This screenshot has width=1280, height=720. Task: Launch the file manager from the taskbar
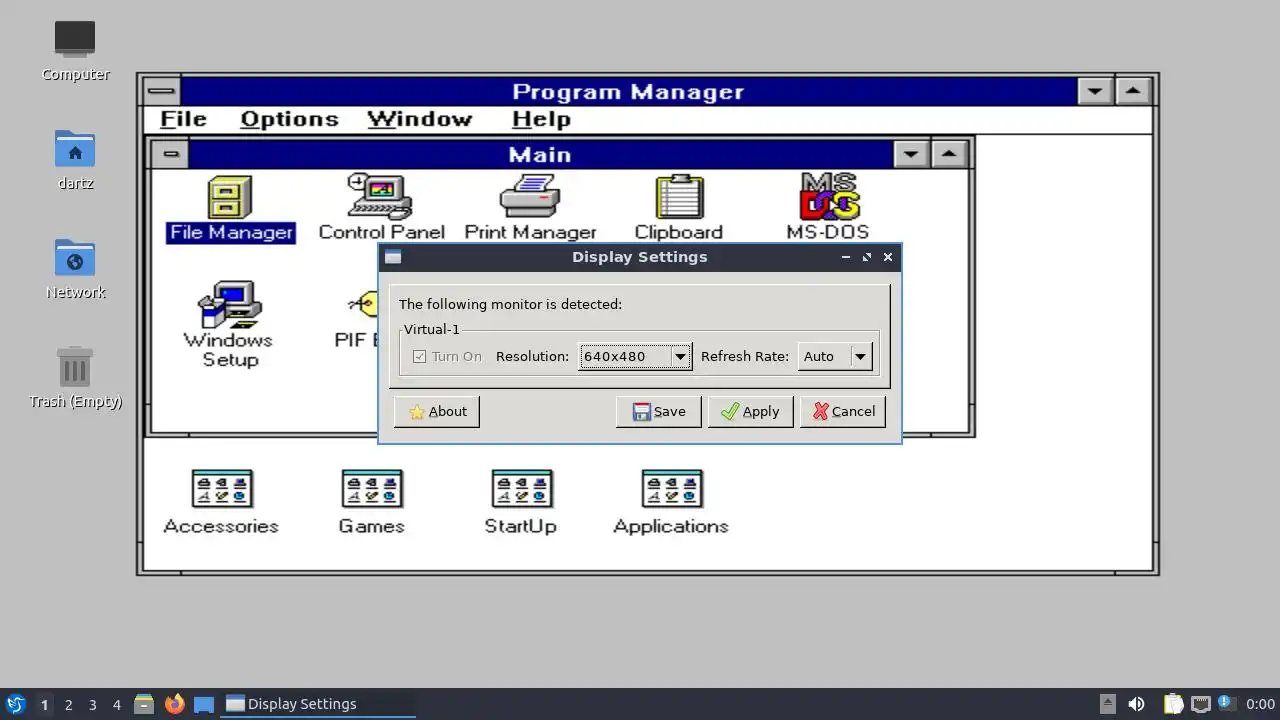click(144, 704)
